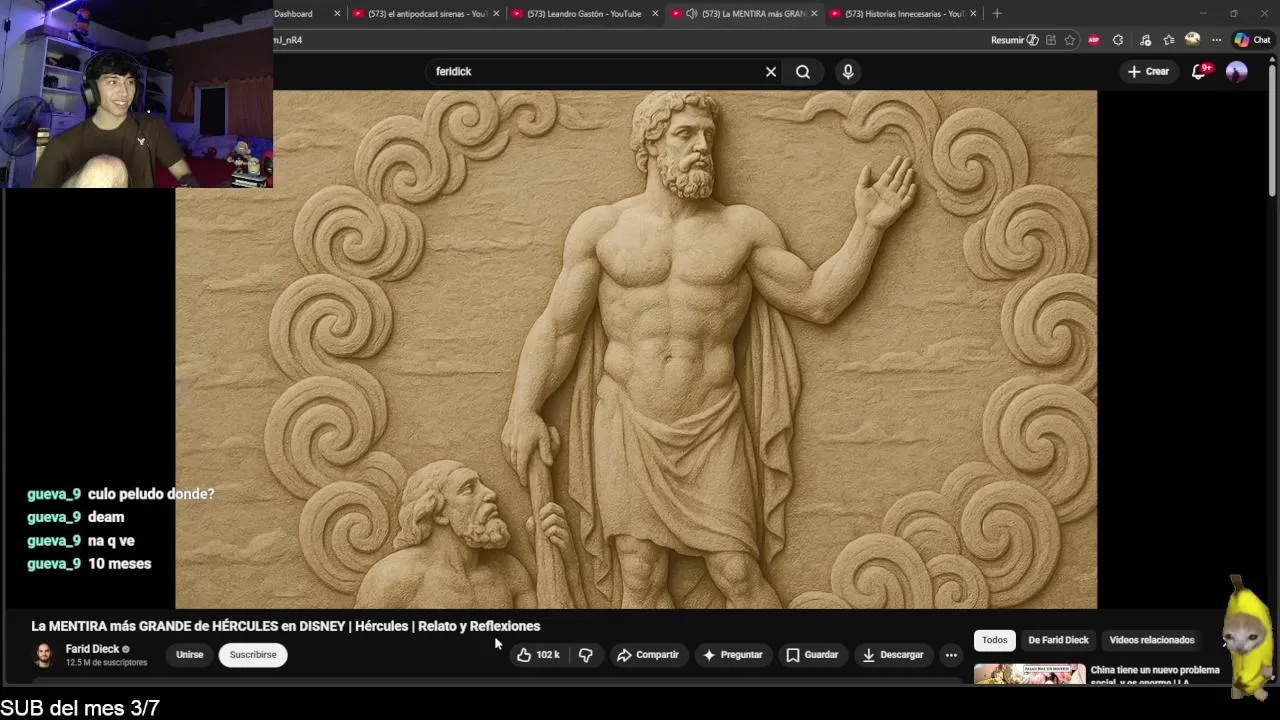1280x720 pixels.
Task: Click the Crear button
Action: [x=1148, y=71]
